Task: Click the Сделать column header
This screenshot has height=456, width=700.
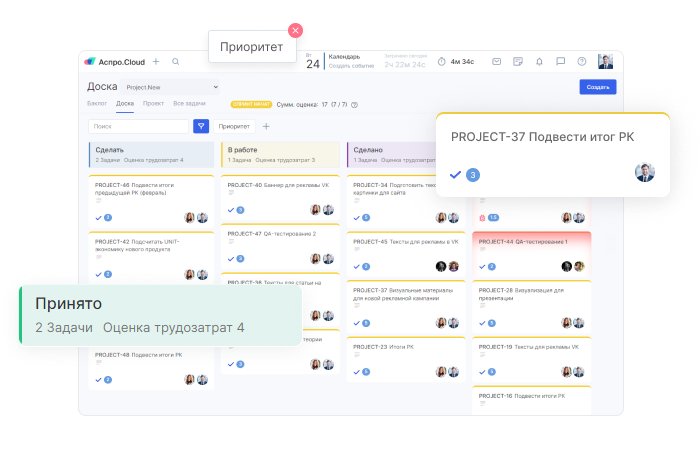Action: tap(151, 155)
